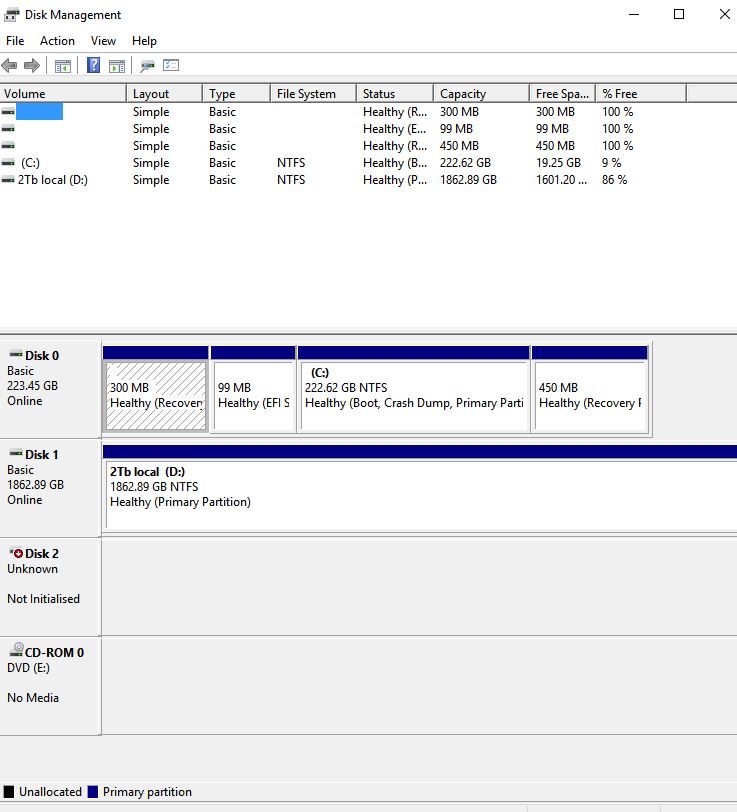737x812 pixels.
Task: Click 223.45 GB size under Disk 0
Action: [x=32, y=386]
